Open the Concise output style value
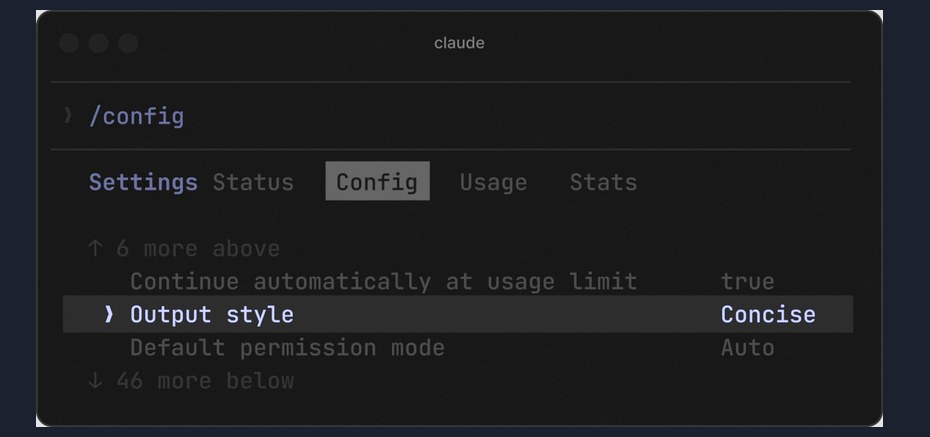This screenshot has width=930, height=437. [768, 314]
